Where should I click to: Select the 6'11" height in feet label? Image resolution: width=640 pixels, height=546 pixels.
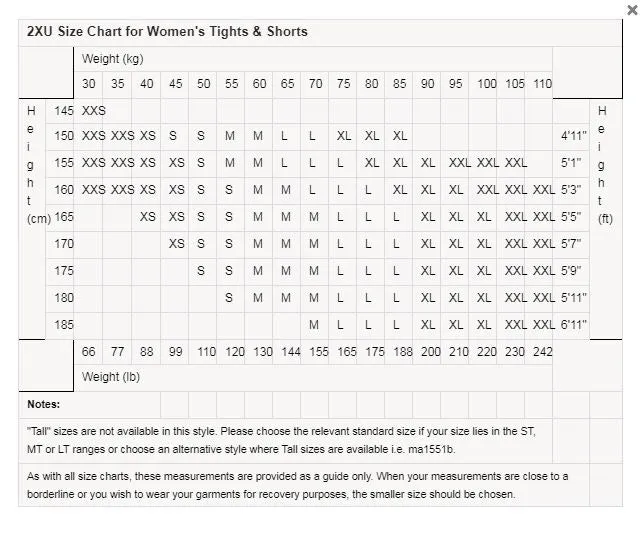574,324
